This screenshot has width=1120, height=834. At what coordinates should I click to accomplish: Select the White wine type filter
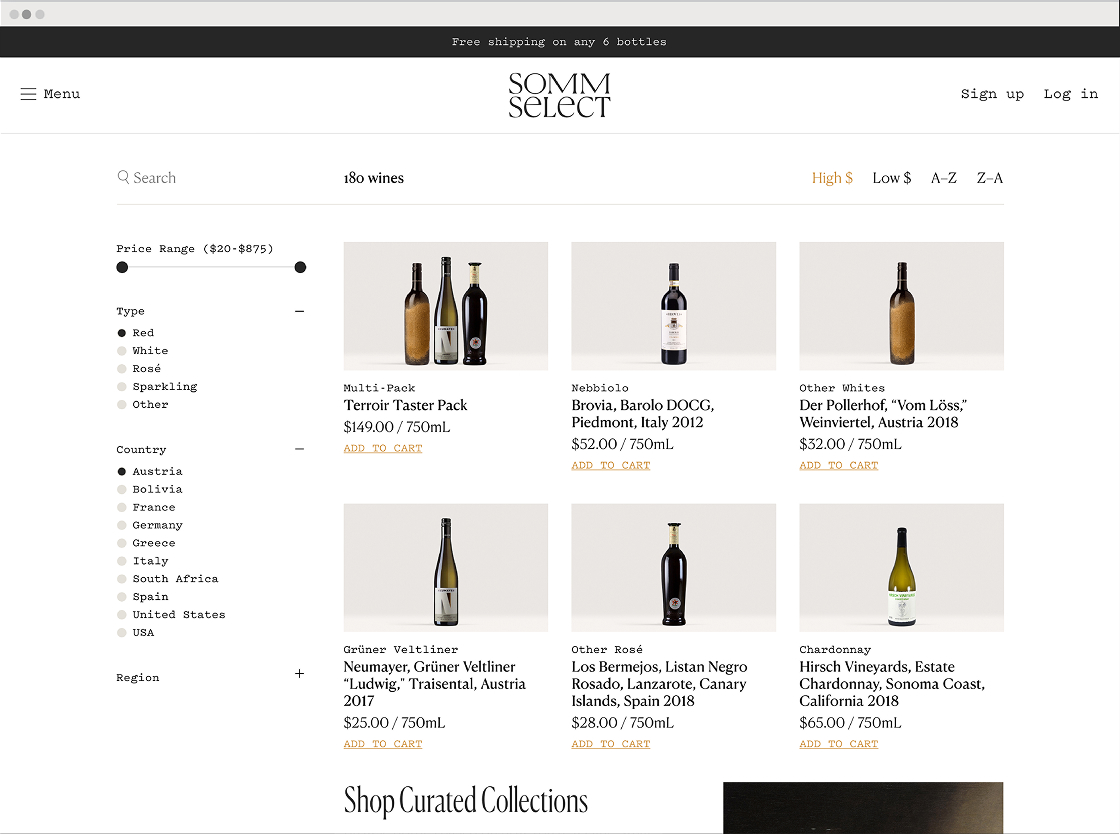click(x=143, y=351)
